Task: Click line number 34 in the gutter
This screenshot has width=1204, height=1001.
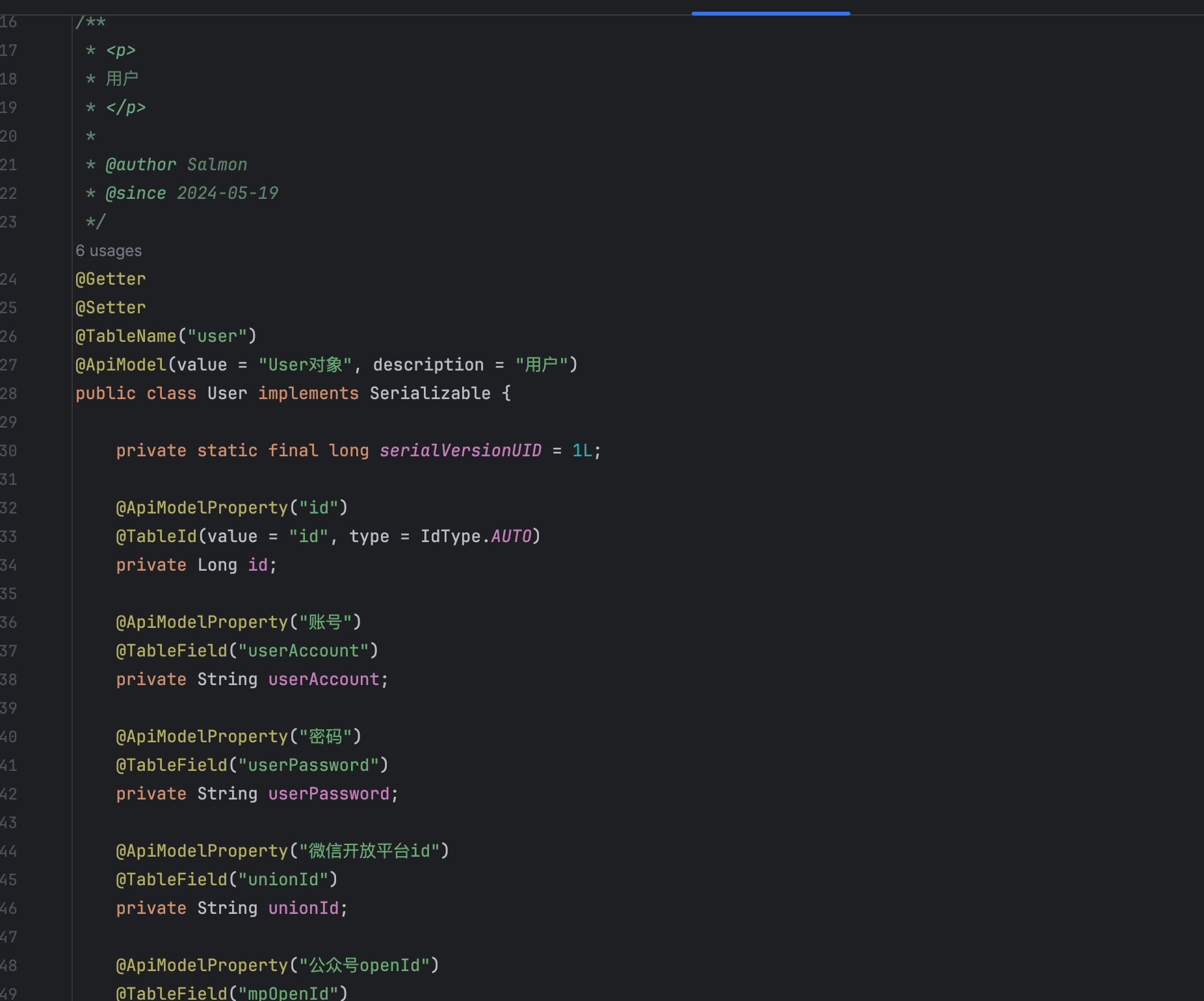Action: pos(8,565)
